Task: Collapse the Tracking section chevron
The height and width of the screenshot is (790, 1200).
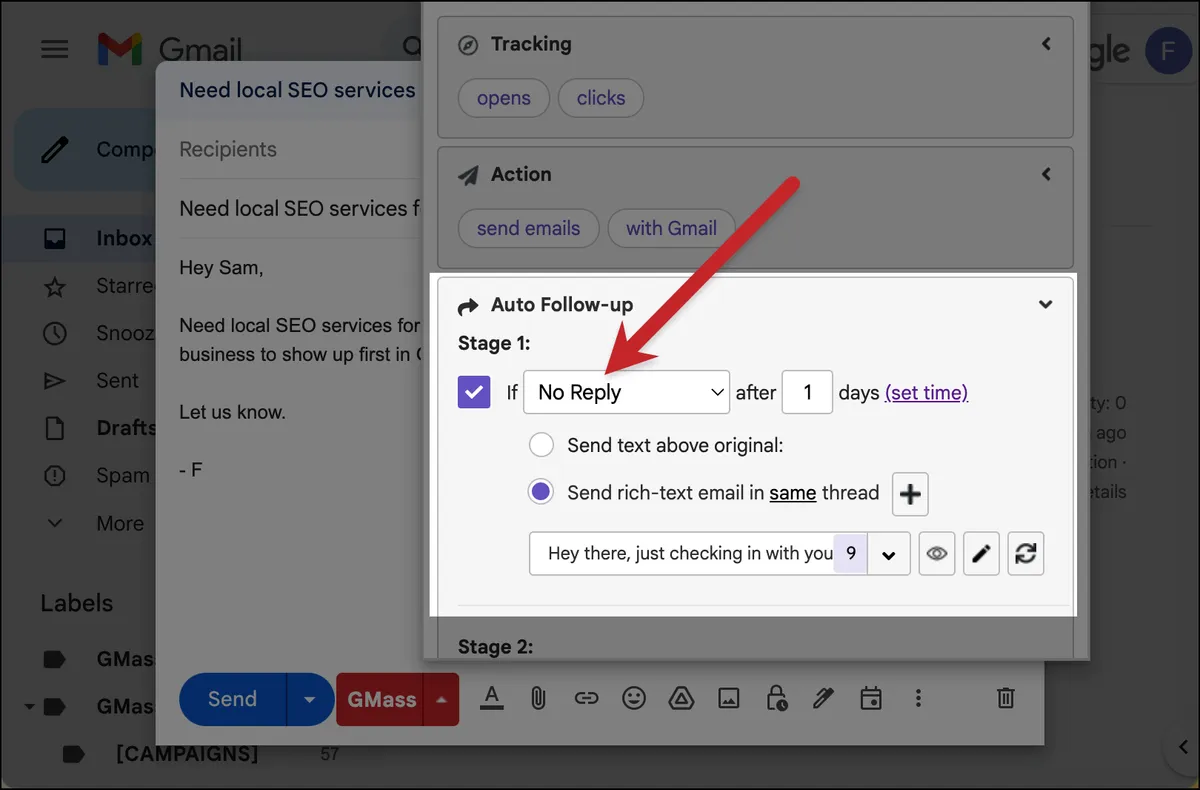Action: coord(1046,44)
